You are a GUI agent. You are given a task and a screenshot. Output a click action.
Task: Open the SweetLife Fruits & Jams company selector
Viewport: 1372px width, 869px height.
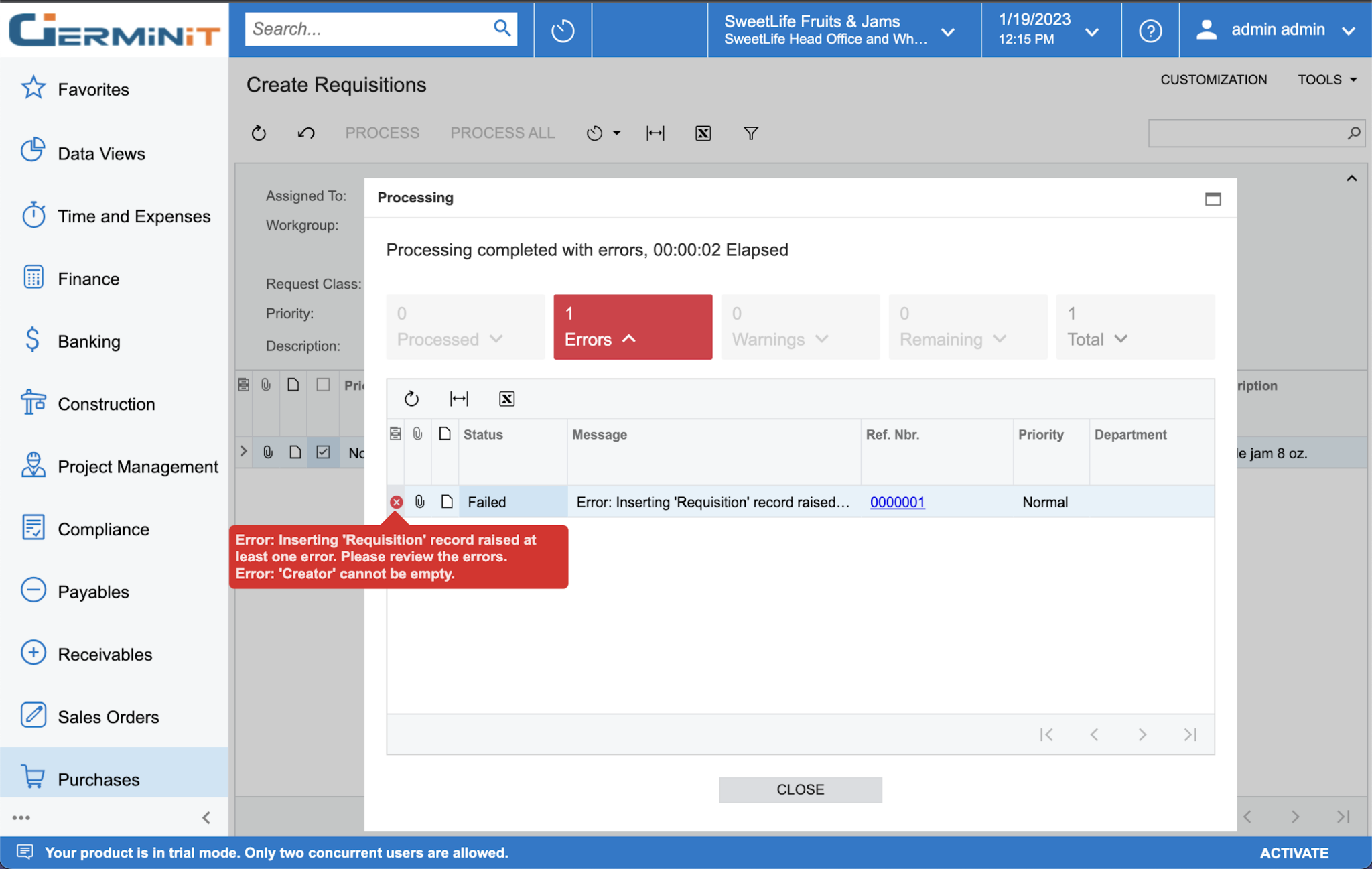pyautogui.click(x=844, y=30)
